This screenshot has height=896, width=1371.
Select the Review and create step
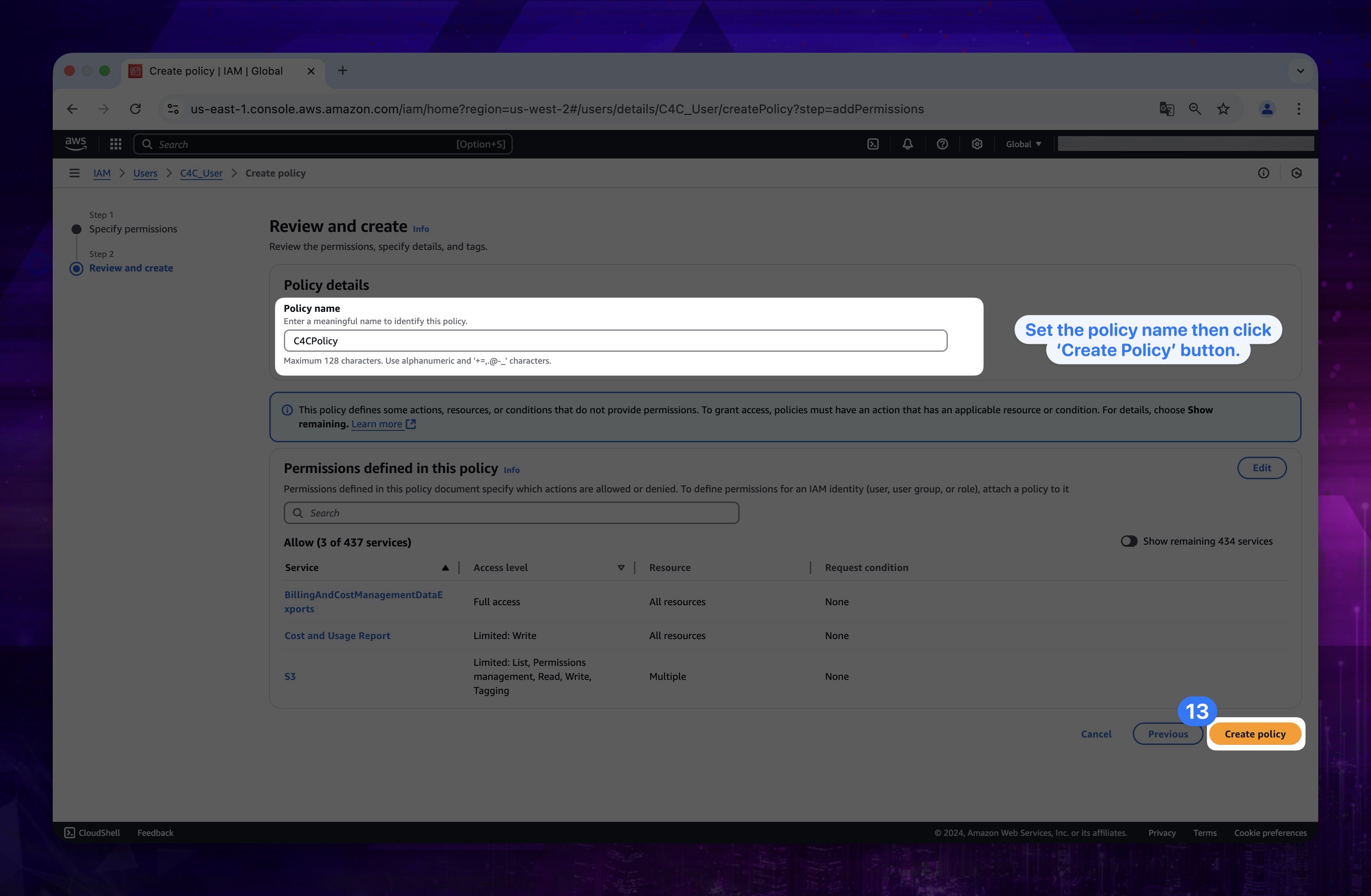coord(131,268)
